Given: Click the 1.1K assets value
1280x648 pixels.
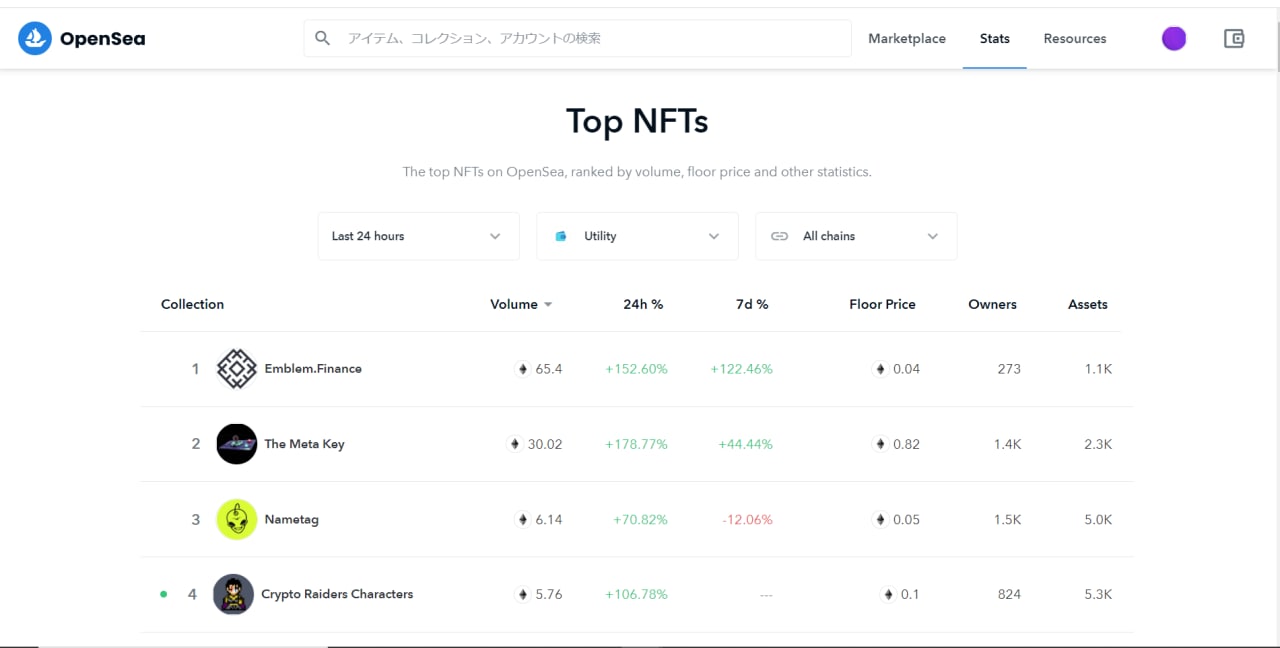Looking at the screenshot, I should 1098,369.
